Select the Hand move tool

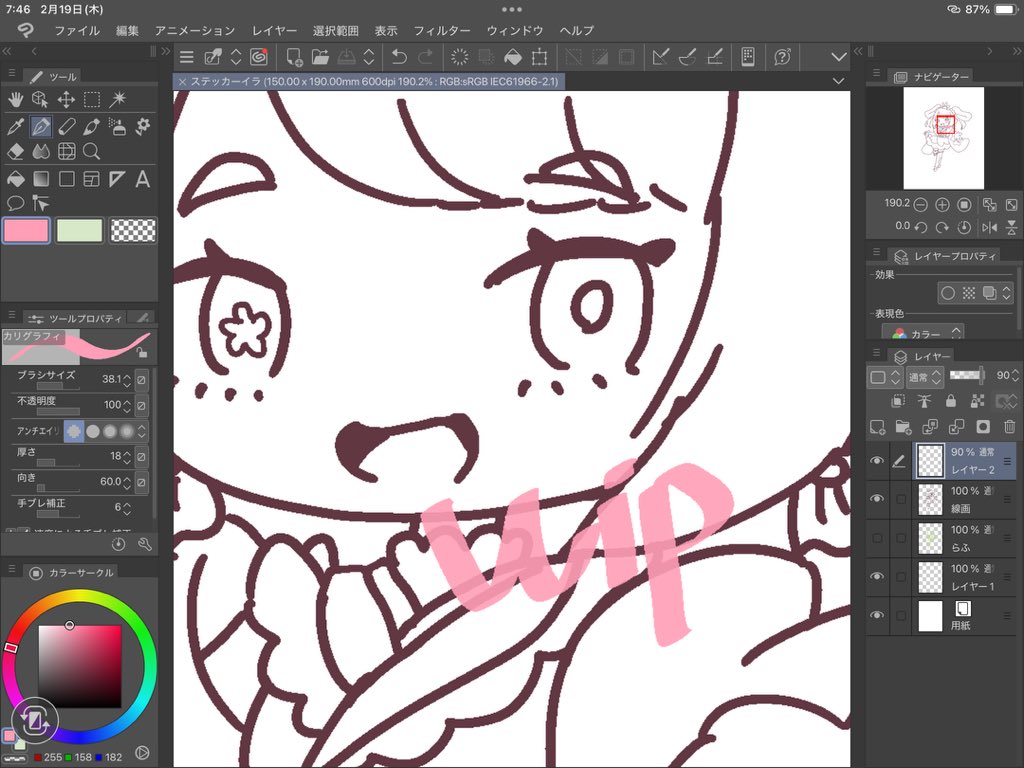click(x=15, y=99)
